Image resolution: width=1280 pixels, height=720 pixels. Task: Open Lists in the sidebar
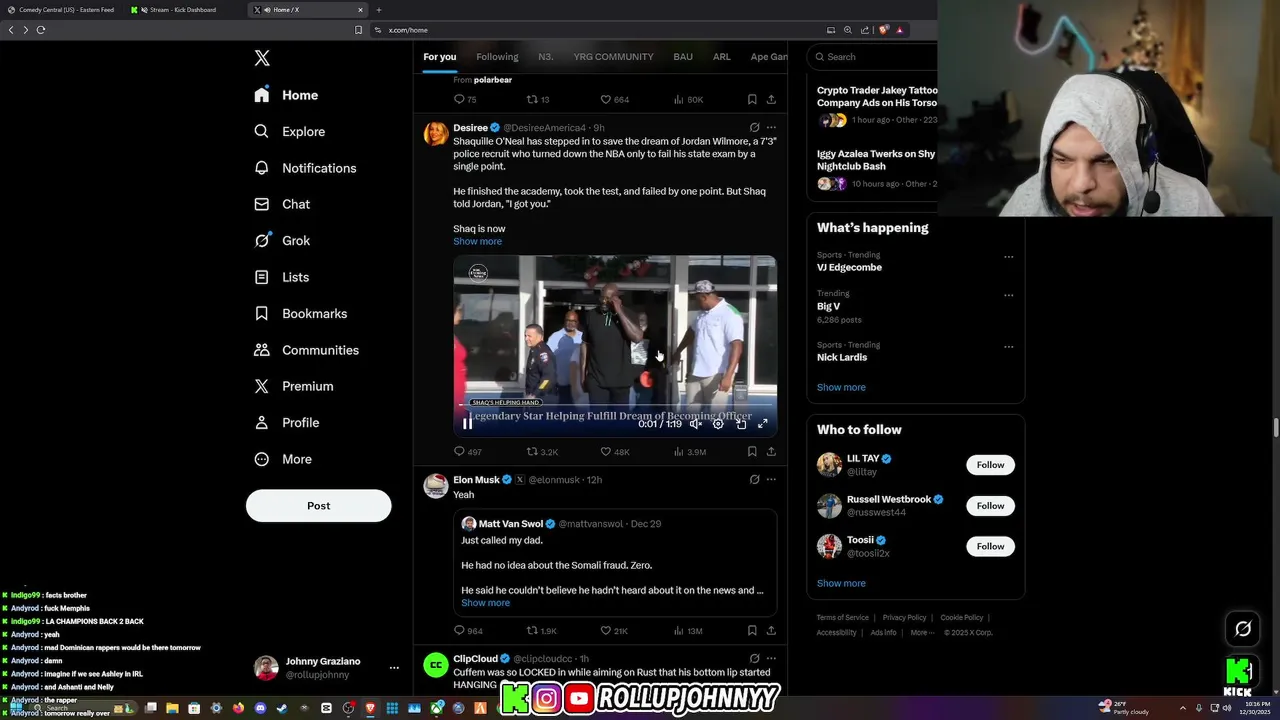click(x=281, y=277)
